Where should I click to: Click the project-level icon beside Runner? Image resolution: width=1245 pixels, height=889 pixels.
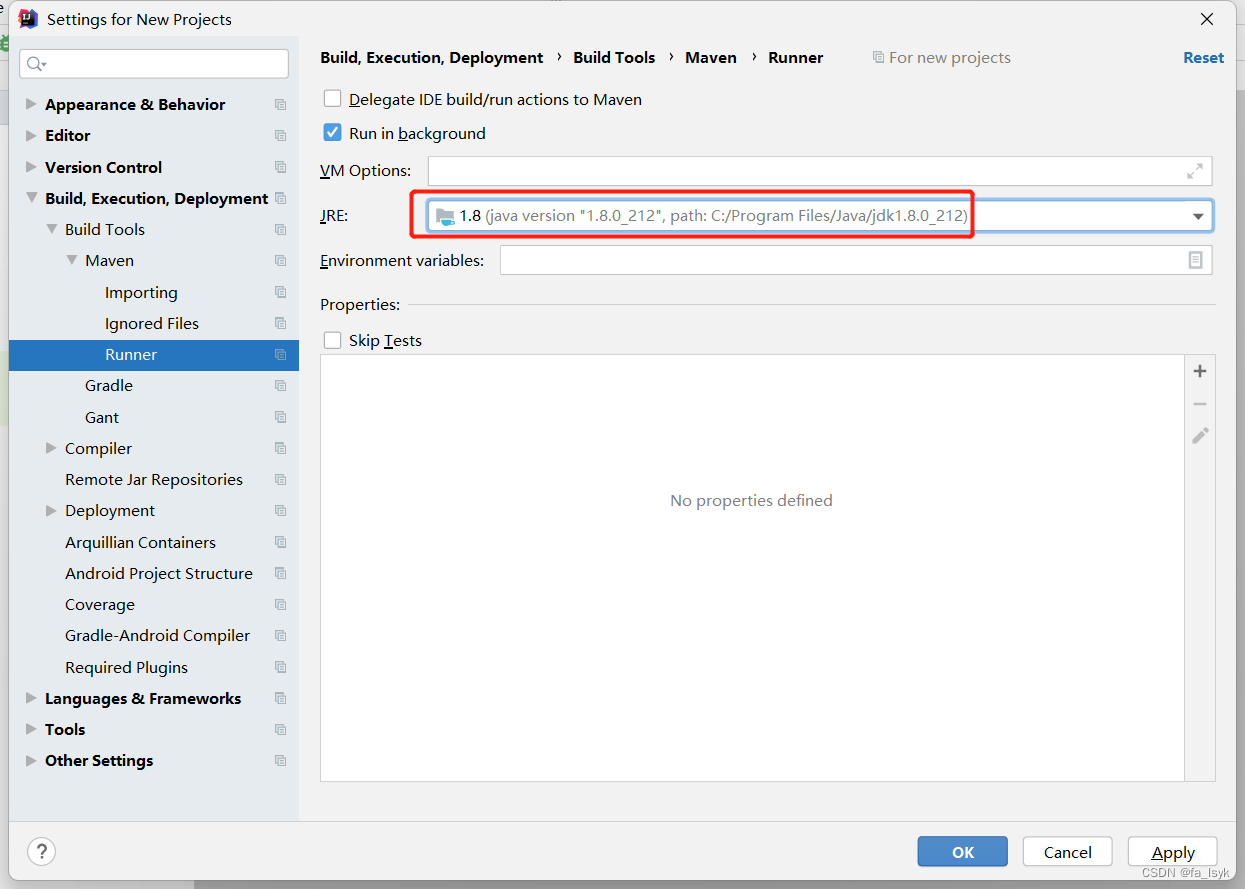tap(280, 355)
